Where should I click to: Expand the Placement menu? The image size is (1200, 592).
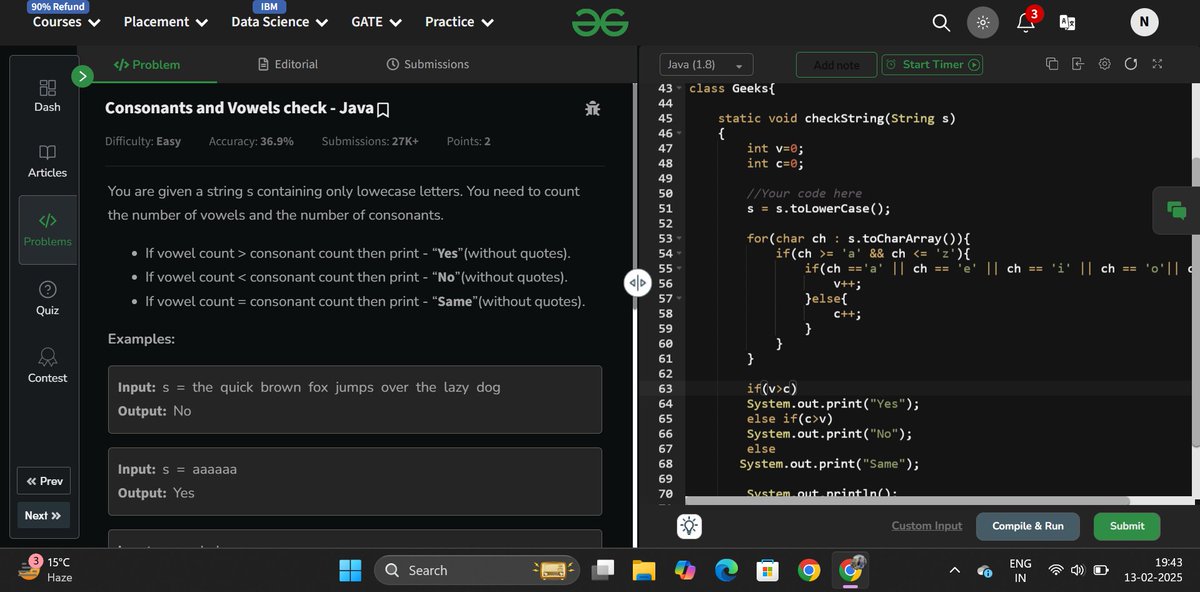pyautogui.click(x=166, y=21)
